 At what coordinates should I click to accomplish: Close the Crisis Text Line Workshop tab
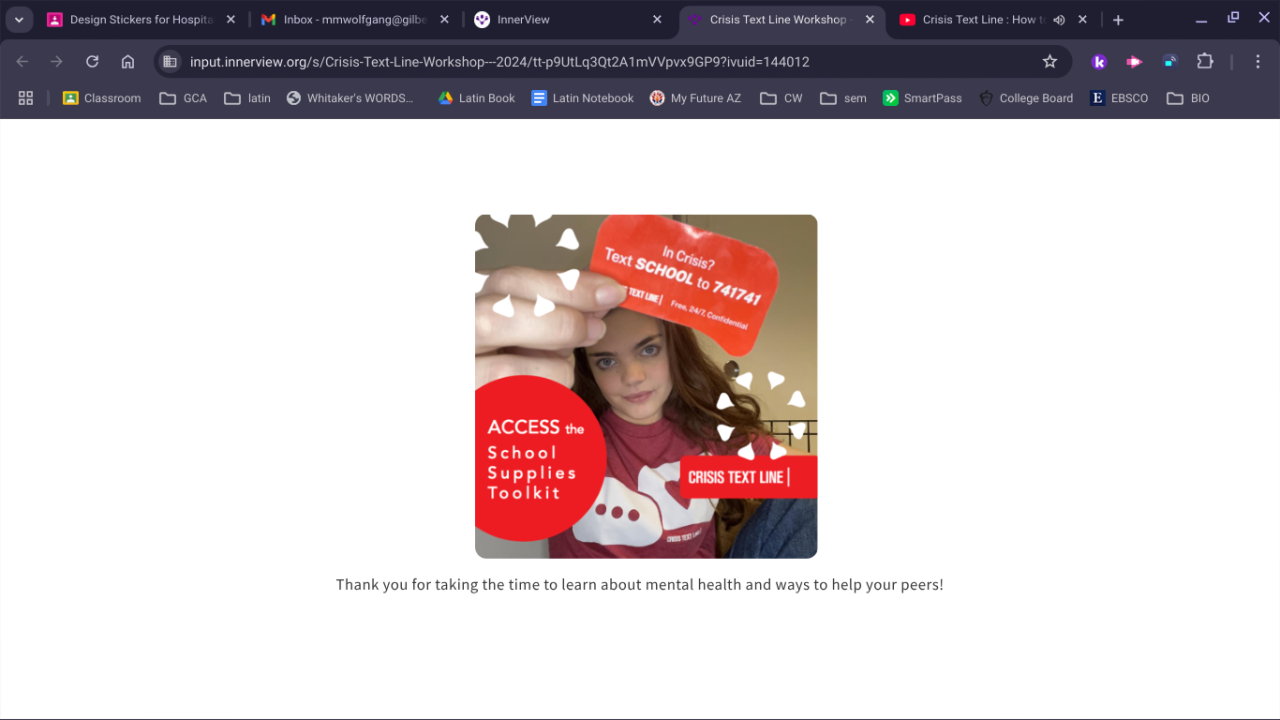click(x=870, y=20)
